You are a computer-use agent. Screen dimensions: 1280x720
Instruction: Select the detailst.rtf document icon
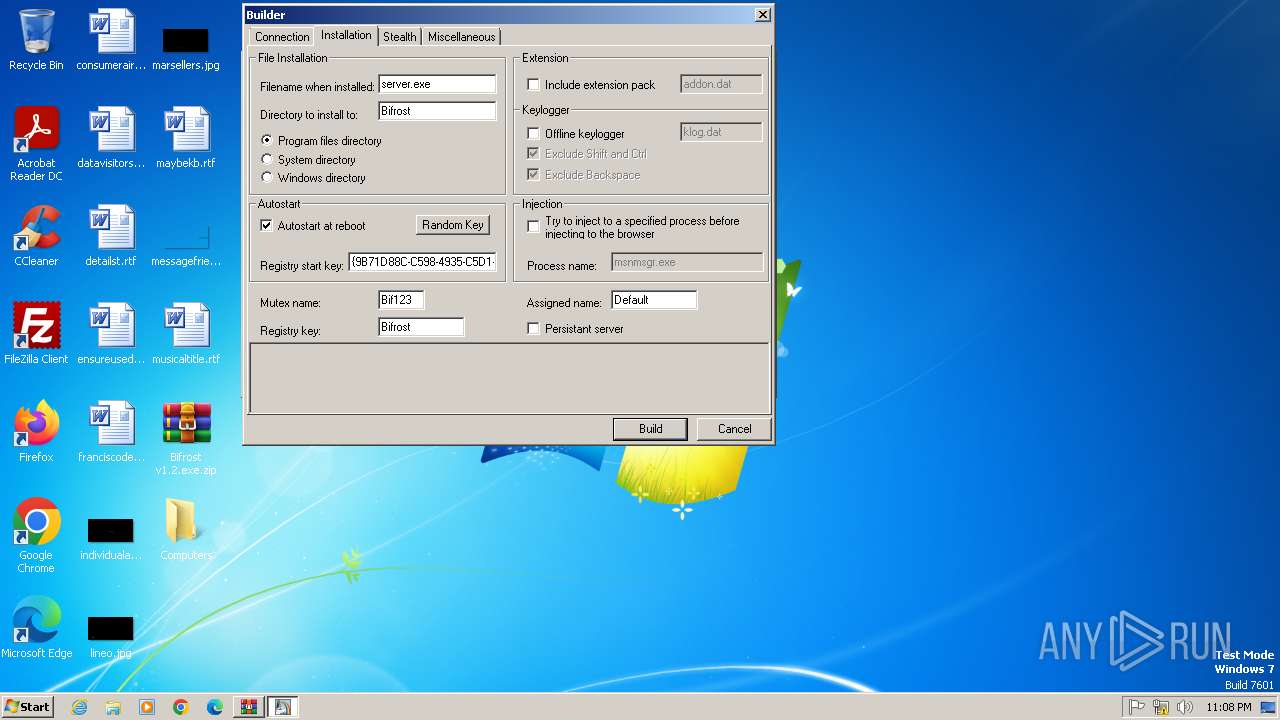pyautogui.click(x=111, y=236)
